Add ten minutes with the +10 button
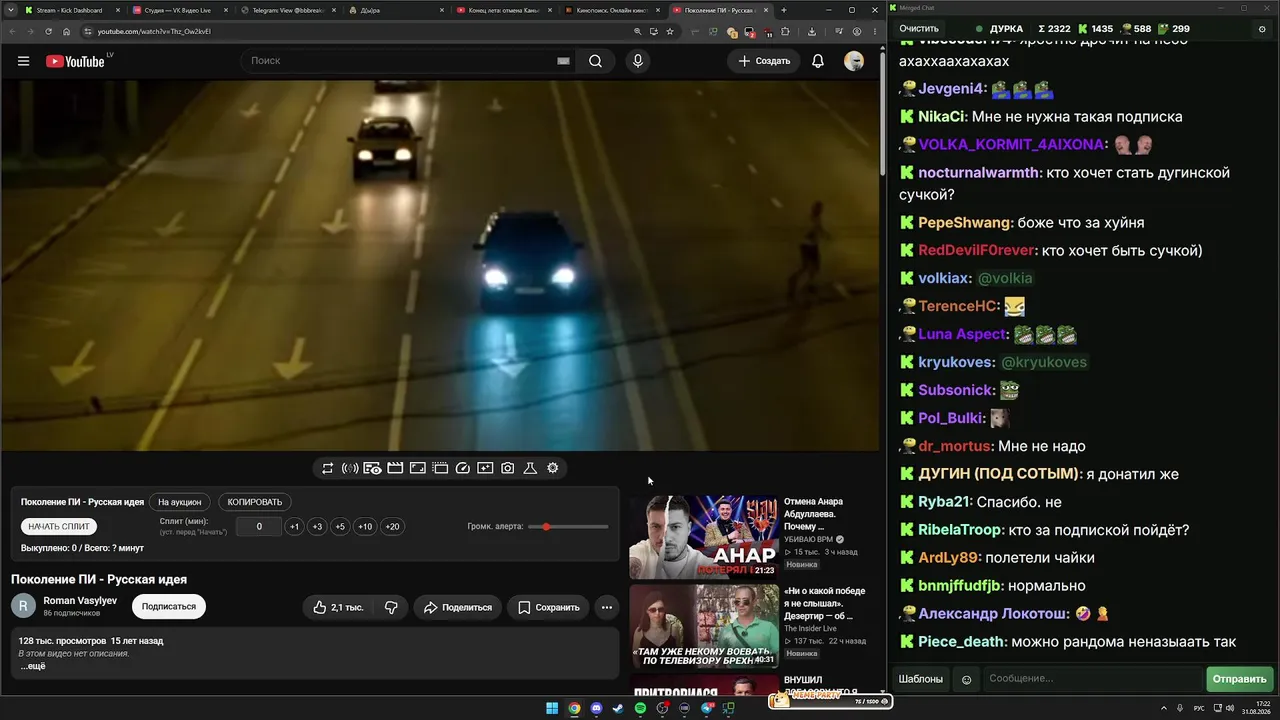Image resolution: width=1280 pixels, height=720 pixels. (365, 527)
